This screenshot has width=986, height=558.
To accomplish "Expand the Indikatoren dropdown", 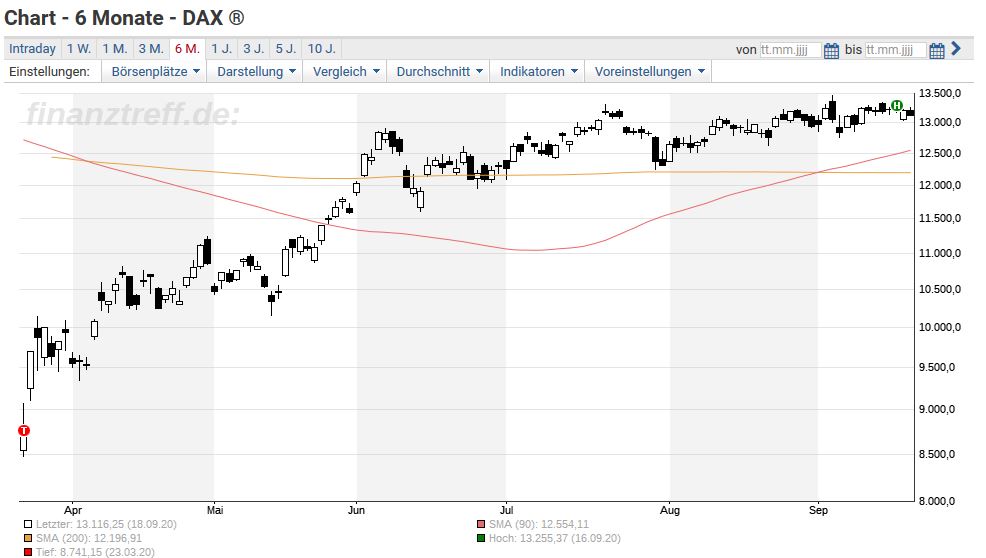I will (x=538, y=72).
